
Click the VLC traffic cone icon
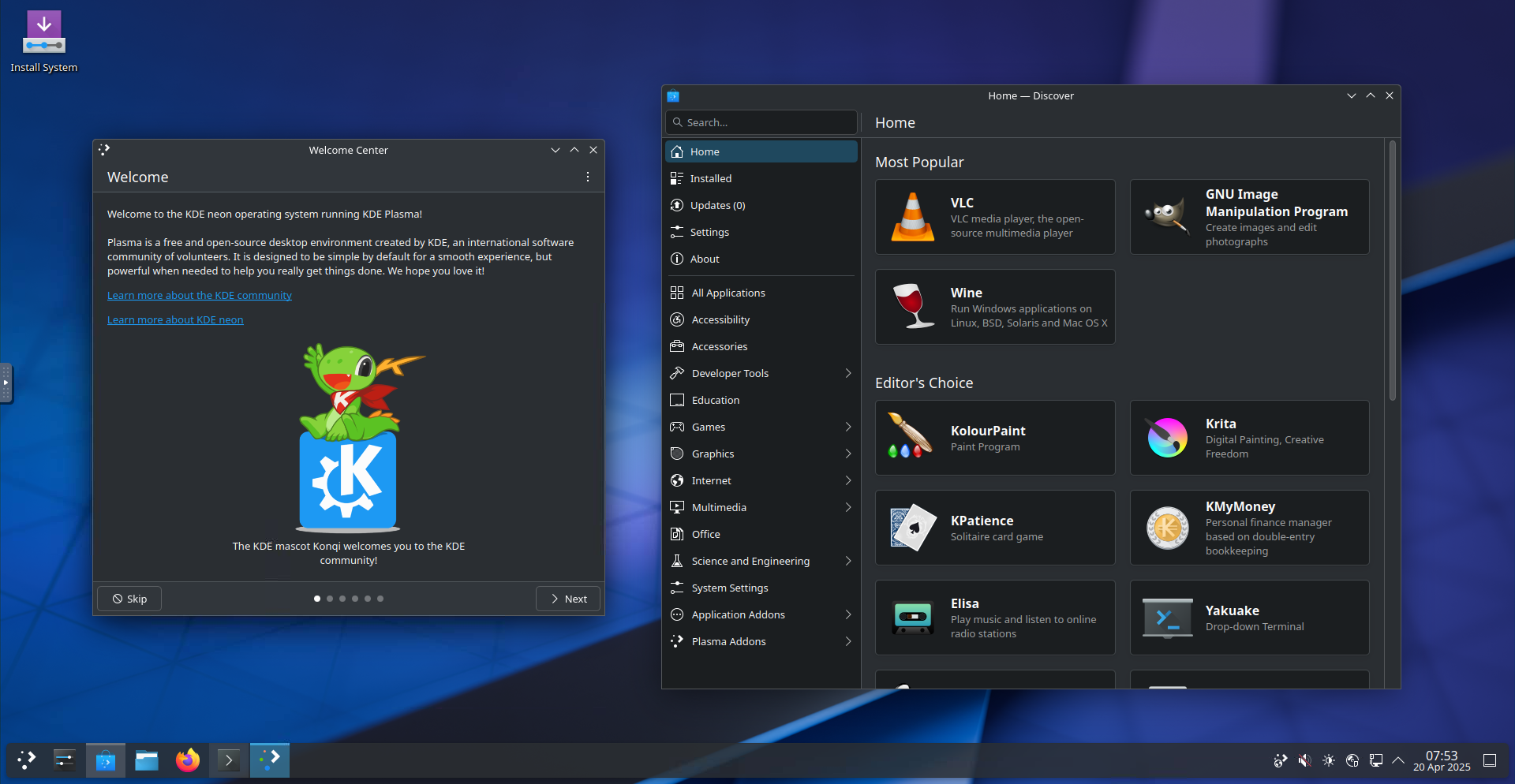pyautogui.click(x=913, y=217)
